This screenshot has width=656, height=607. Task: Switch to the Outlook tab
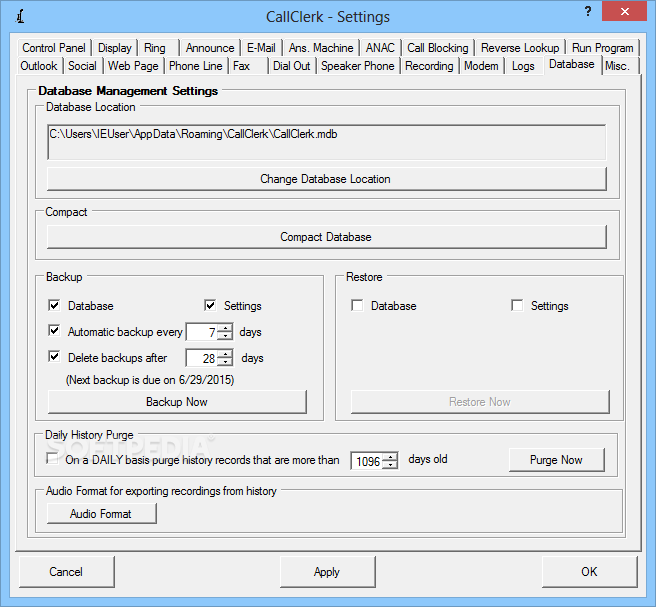click(39, 66)
